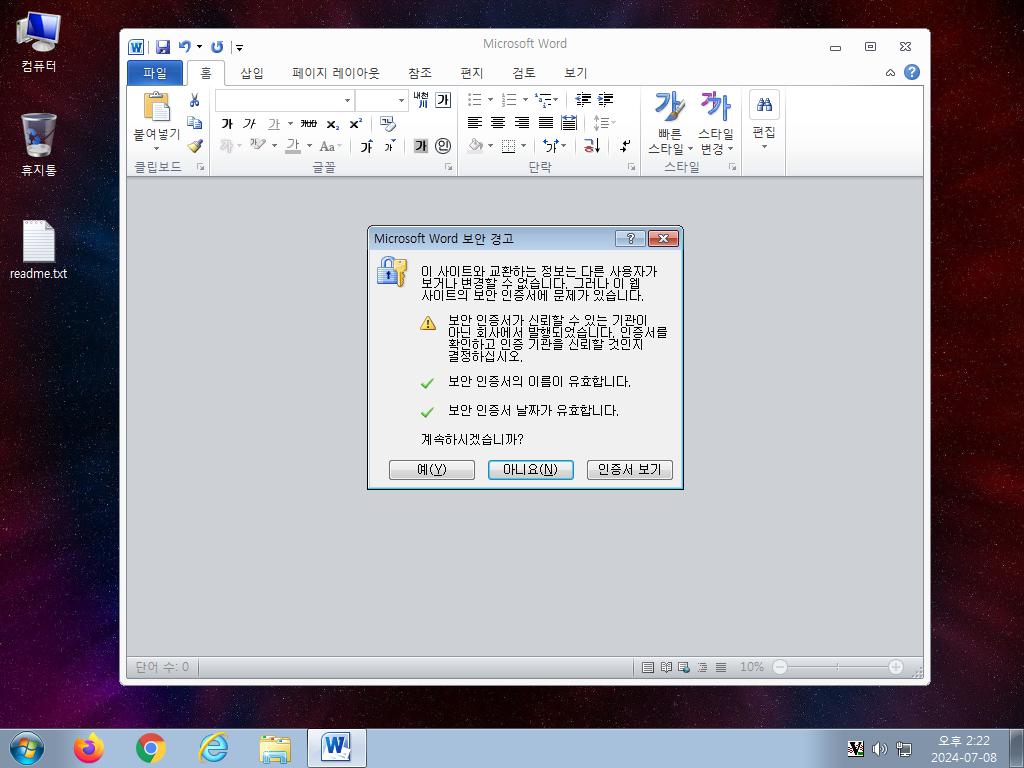The width and height of the screenshot is (1024, 768).
Task: Click View Certificate (인증서 보기) button
Action: (630, 470)
